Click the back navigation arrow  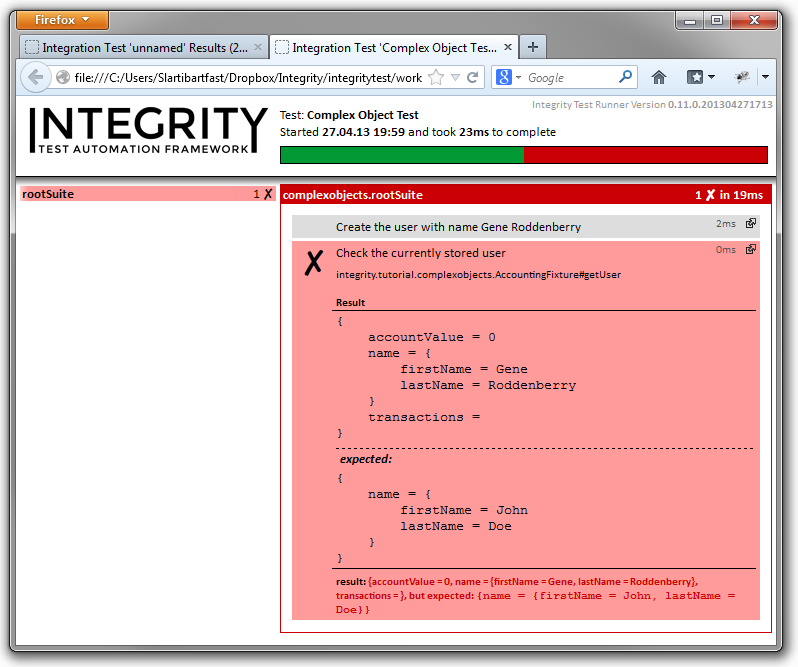click(35, 77)
